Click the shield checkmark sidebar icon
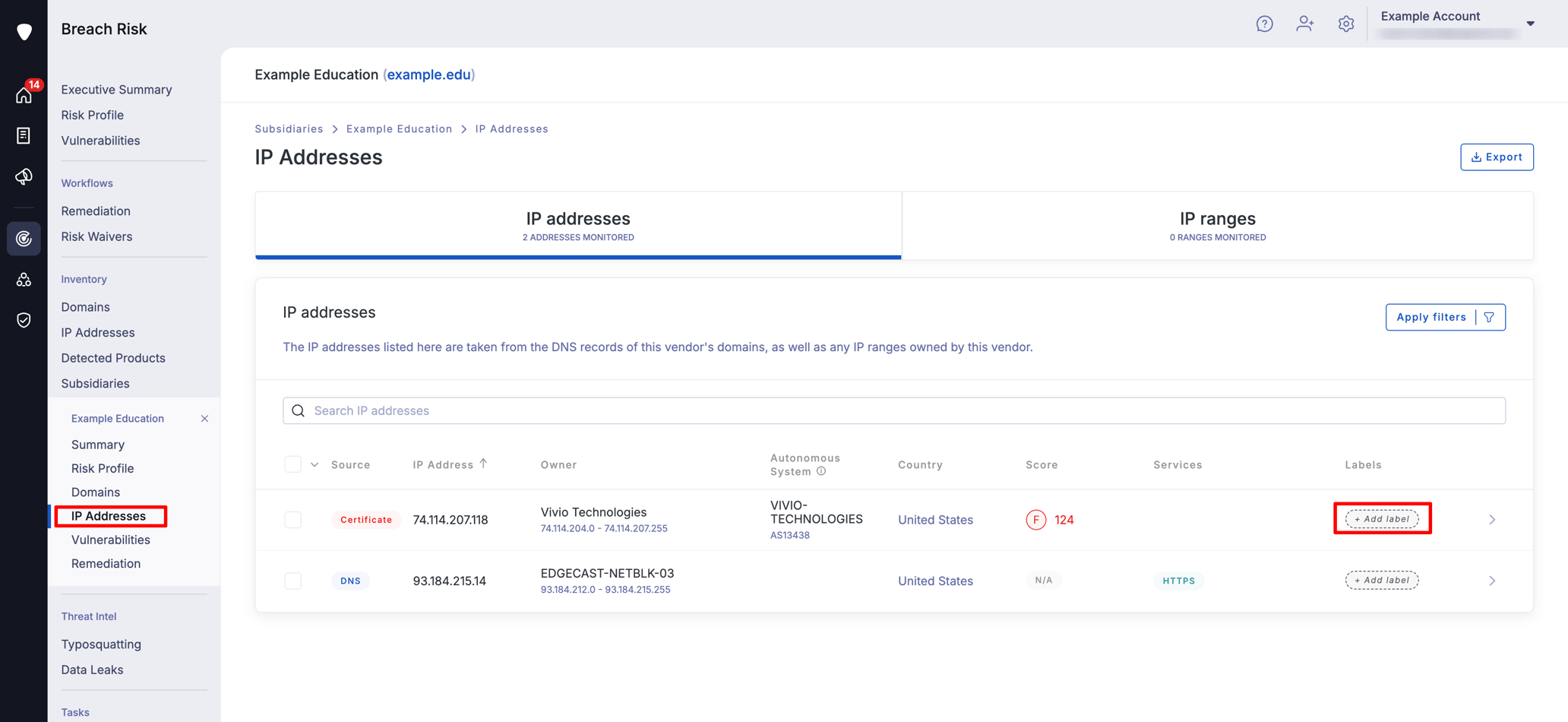This screenshot has height=722, width=1568. pos(24,320)
